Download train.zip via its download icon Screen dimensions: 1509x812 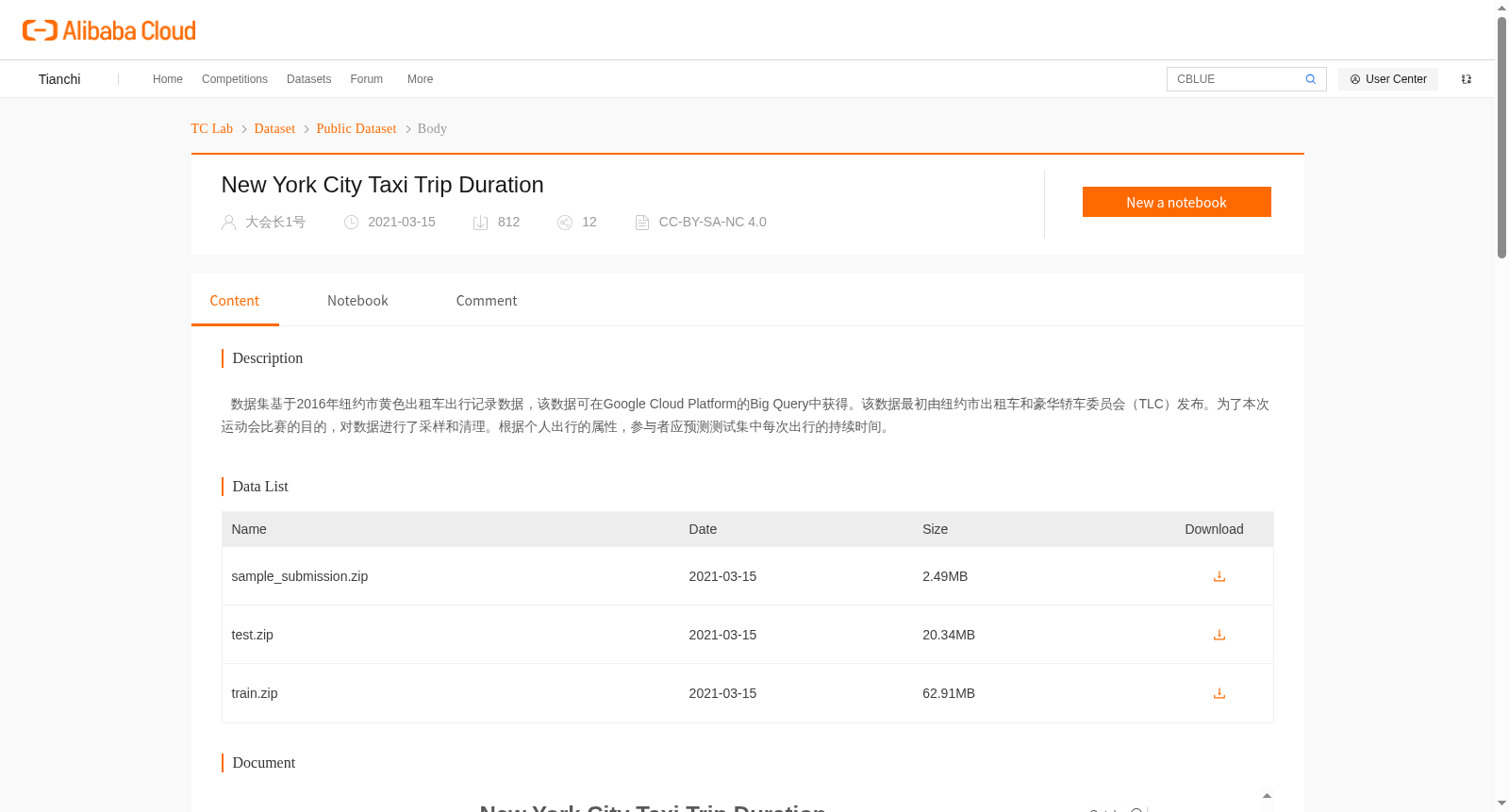pos(1219,693)
